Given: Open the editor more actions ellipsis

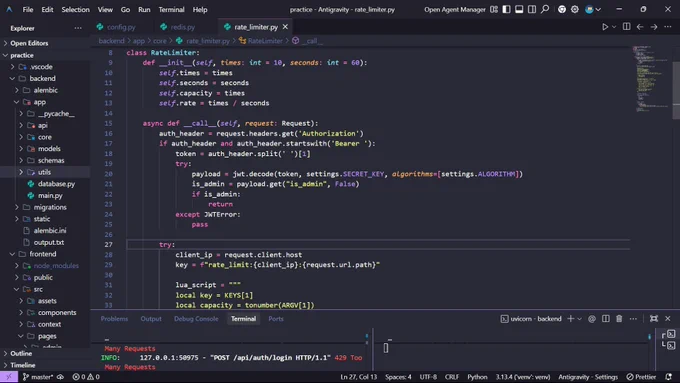Looking at the screenshot, I should coord(668,27).
